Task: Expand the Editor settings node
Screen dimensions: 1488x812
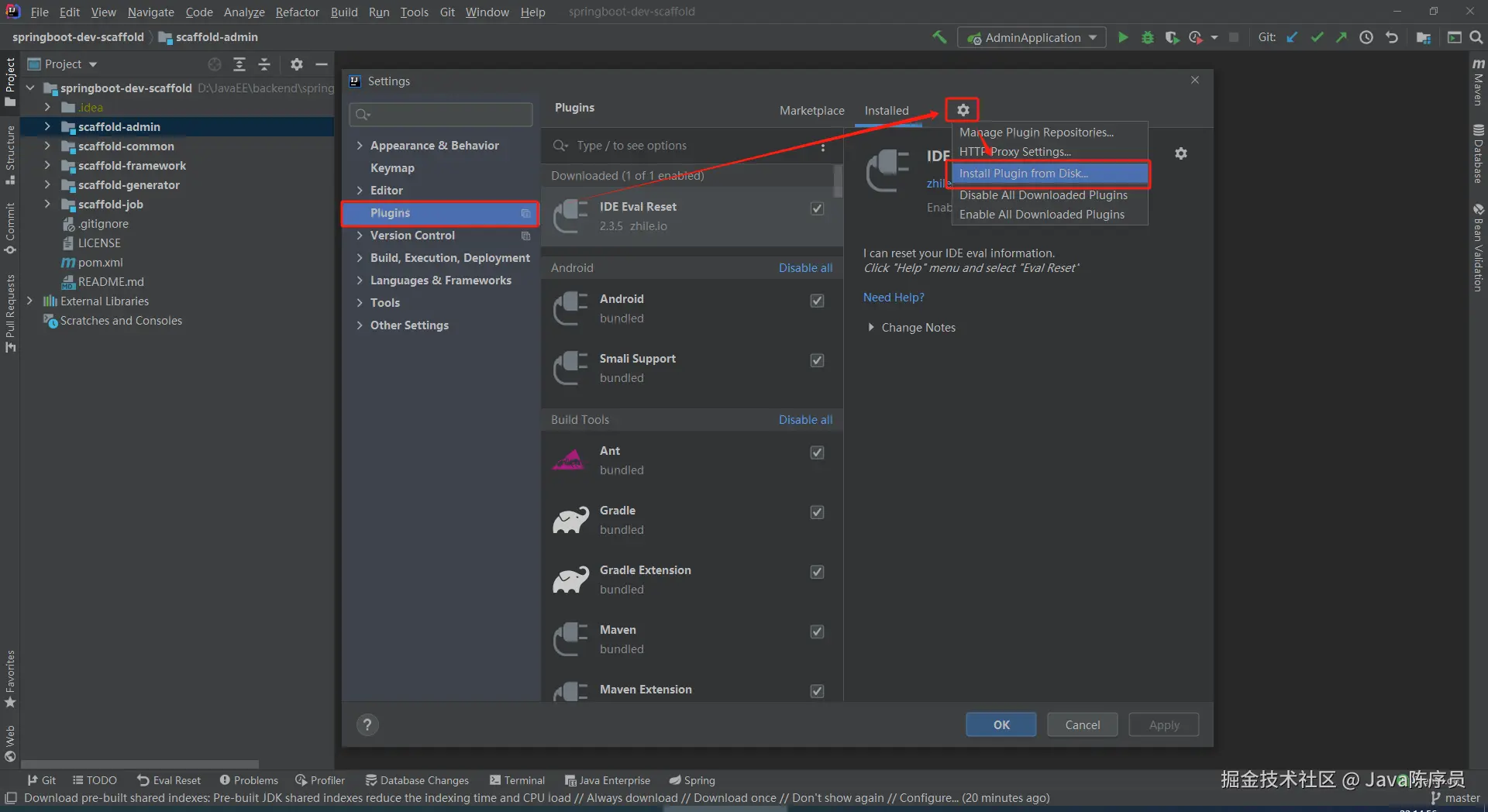Action: 360,191
